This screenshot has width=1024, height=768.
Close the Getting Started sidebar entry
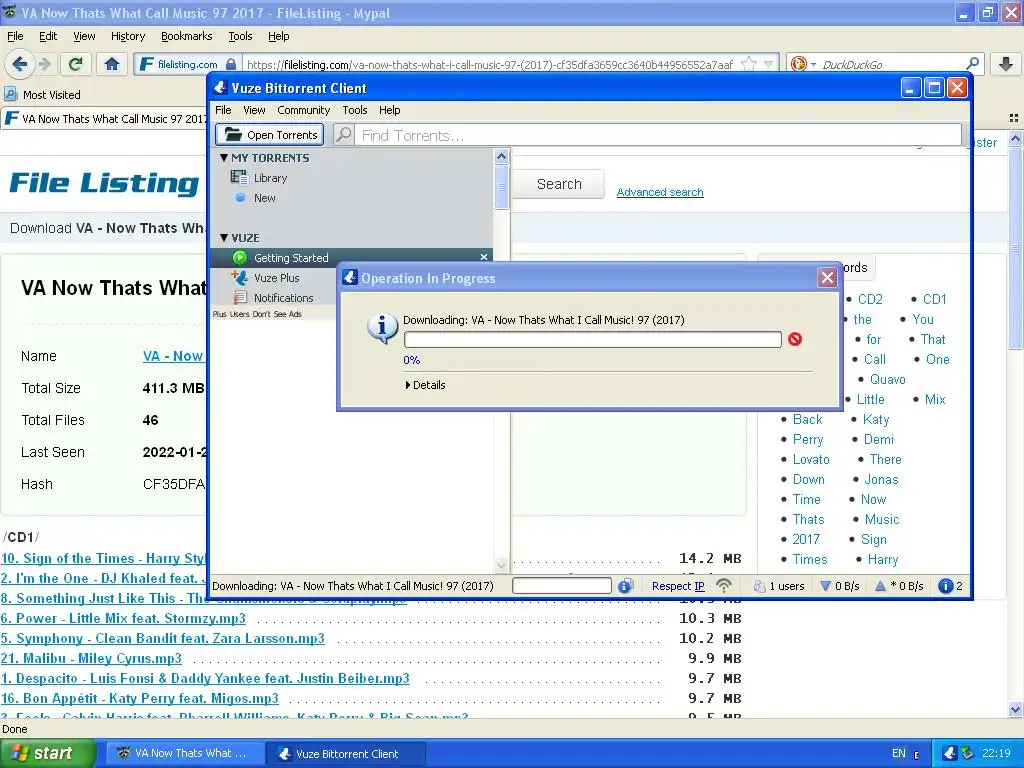pos(484,257)
